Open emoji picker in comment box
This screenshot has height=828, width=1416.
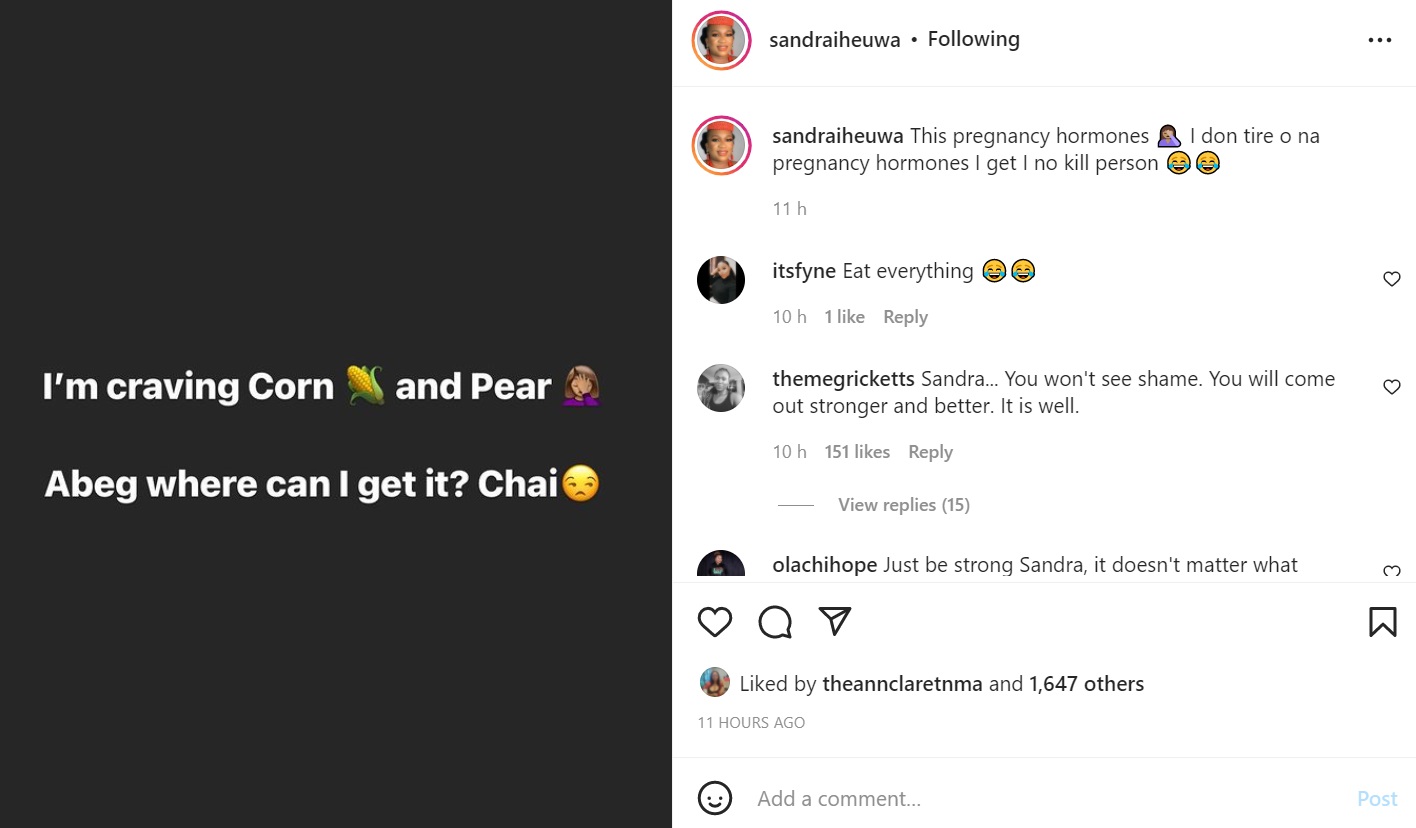coord(714,798)
